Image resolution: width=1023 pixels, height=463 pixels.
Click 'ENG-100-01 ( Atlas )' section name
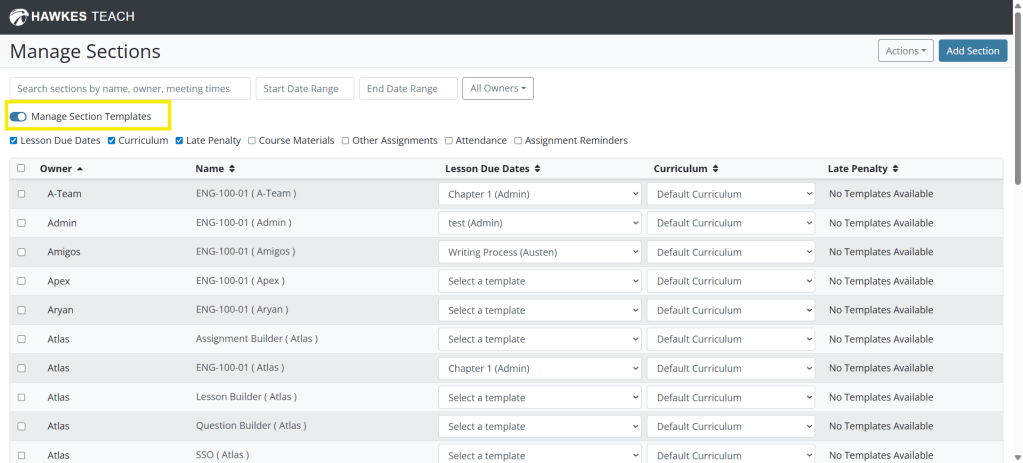point(240,368)
